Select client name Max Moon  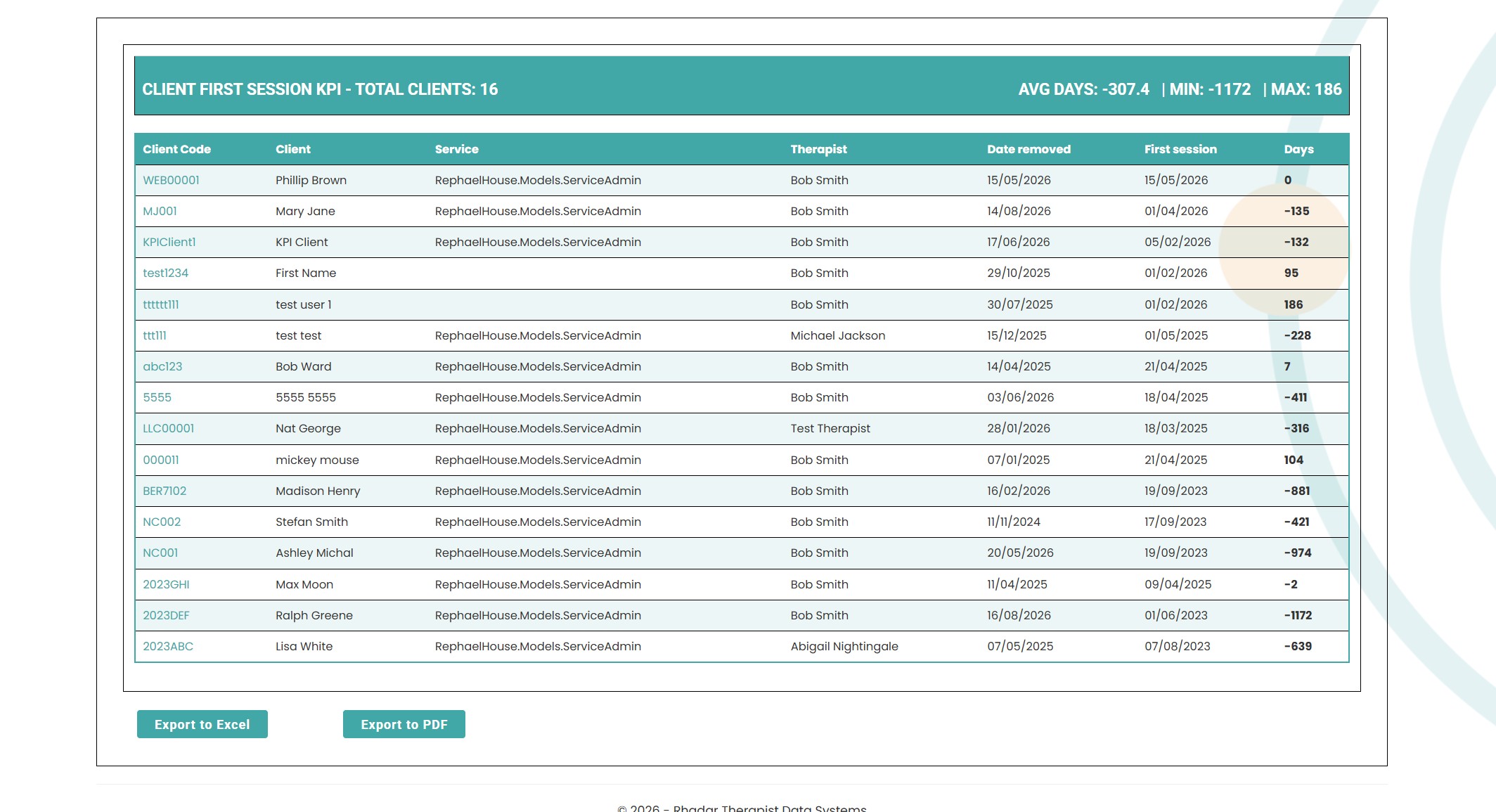click(x=304, y=584)
